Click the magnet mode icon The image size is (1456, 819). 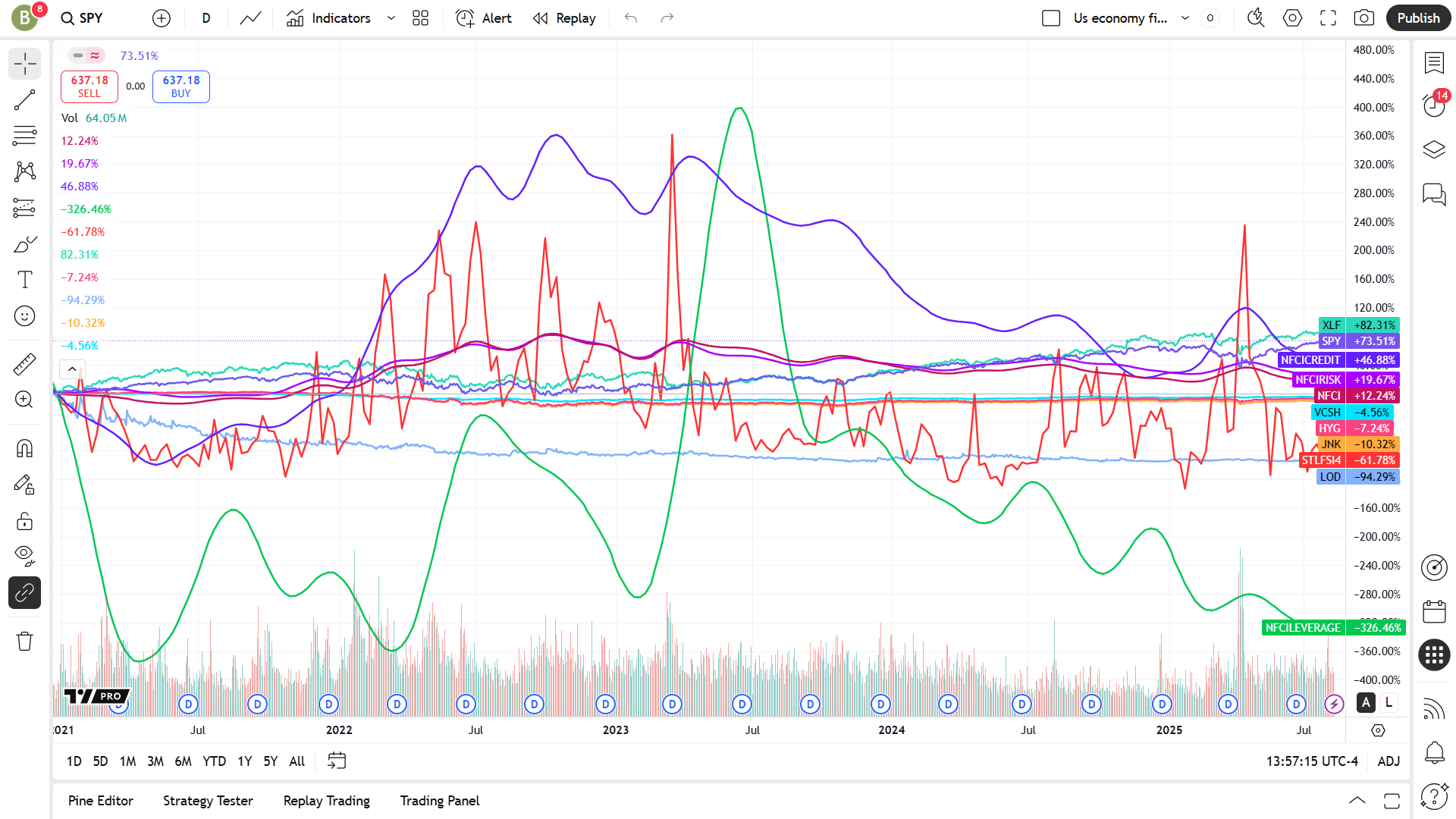pyautogui.click(x=24, y=448)
